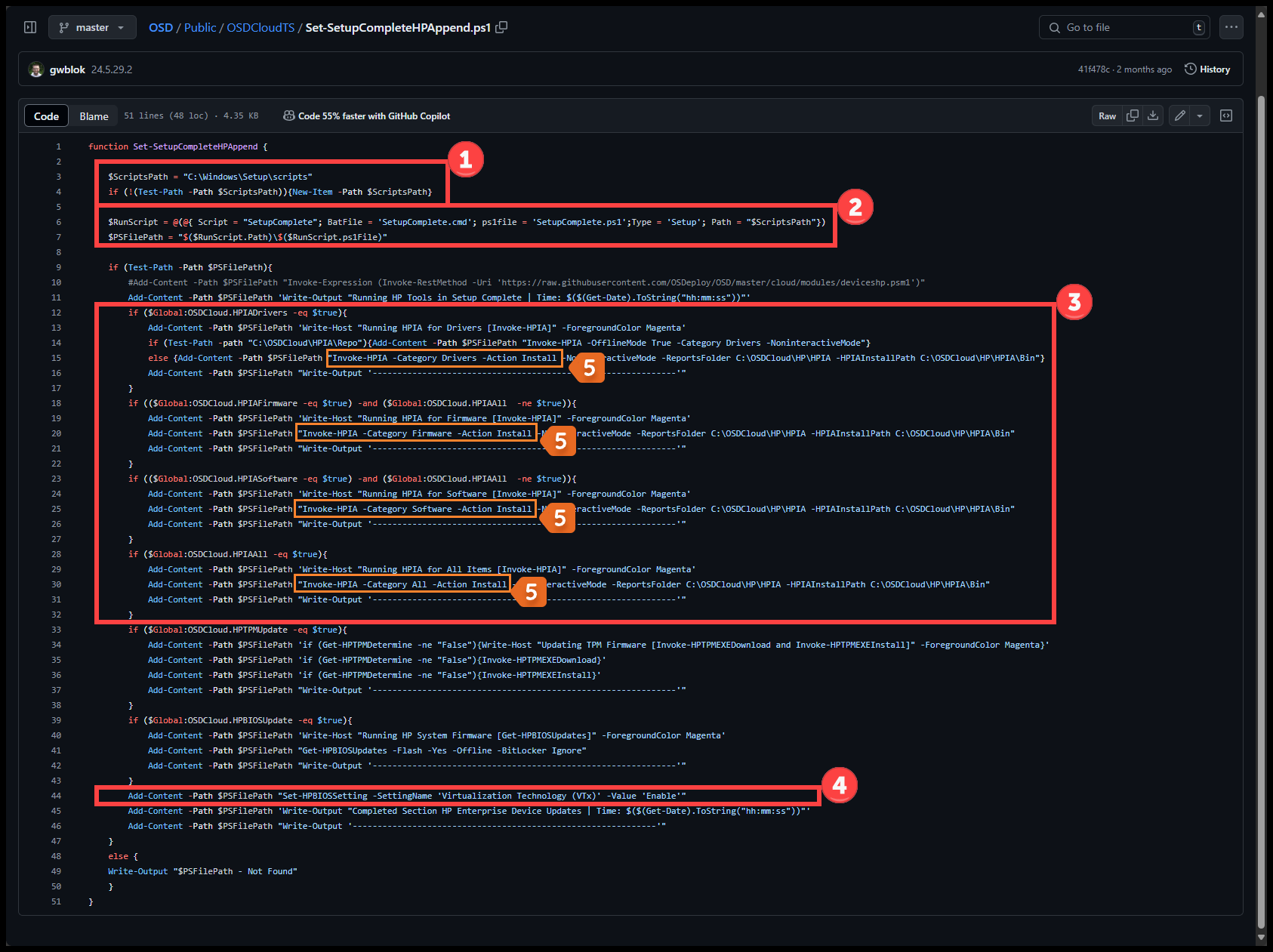Go to the OSDCloudTS folder breadcrumb
This screenshot has height=952, width=1273.
[x=260, y=27]
